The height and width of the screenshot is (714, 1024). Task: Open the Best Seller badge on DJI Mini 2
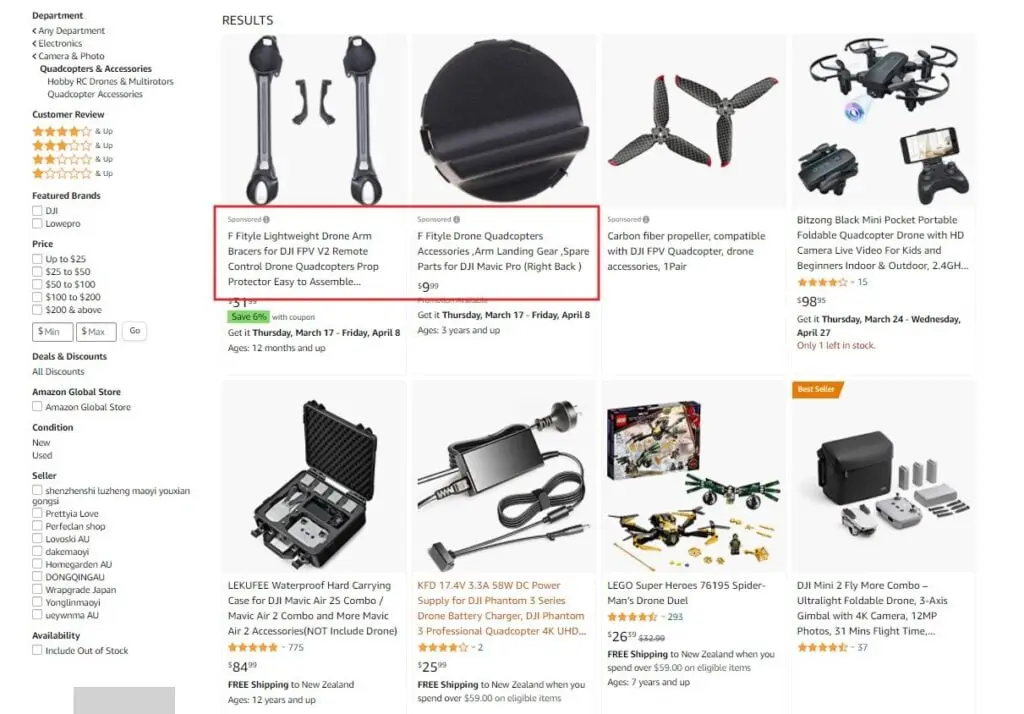[x=816, y=389]
